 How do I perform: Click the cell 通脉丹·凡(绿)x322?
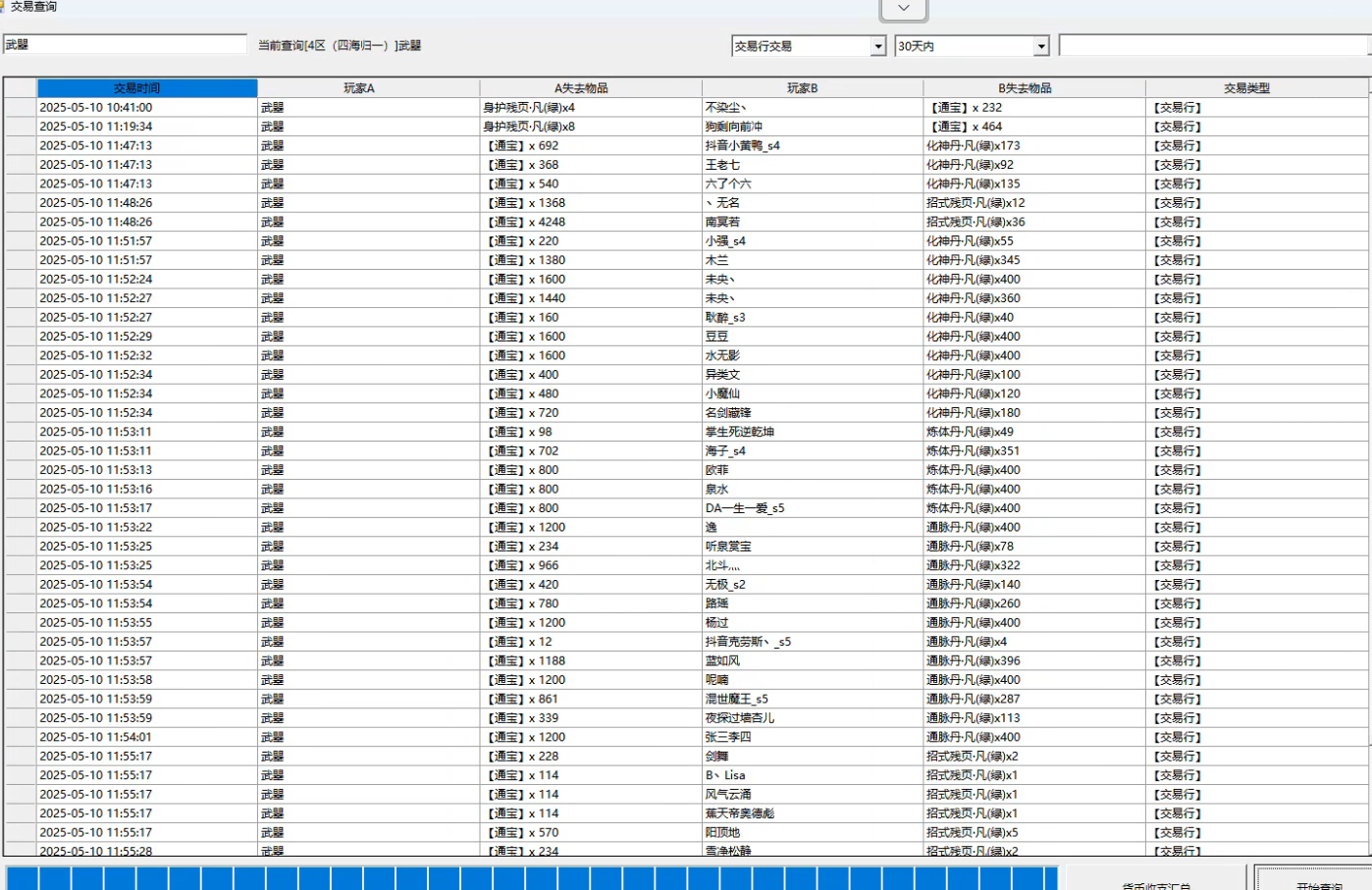1034,565
